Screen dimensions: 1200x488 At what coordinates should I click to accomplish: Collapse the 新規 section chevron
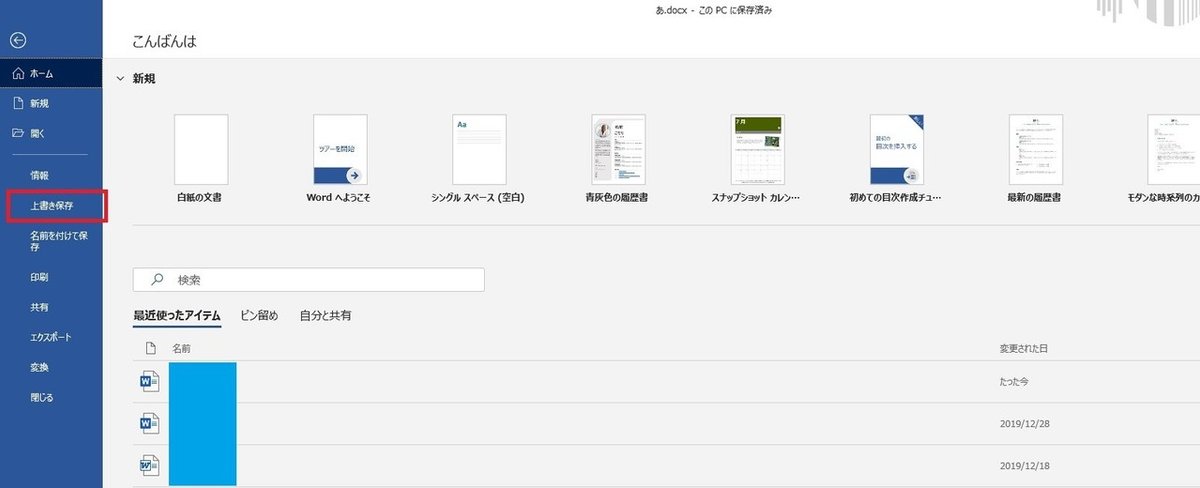click(x=120, y=78)
